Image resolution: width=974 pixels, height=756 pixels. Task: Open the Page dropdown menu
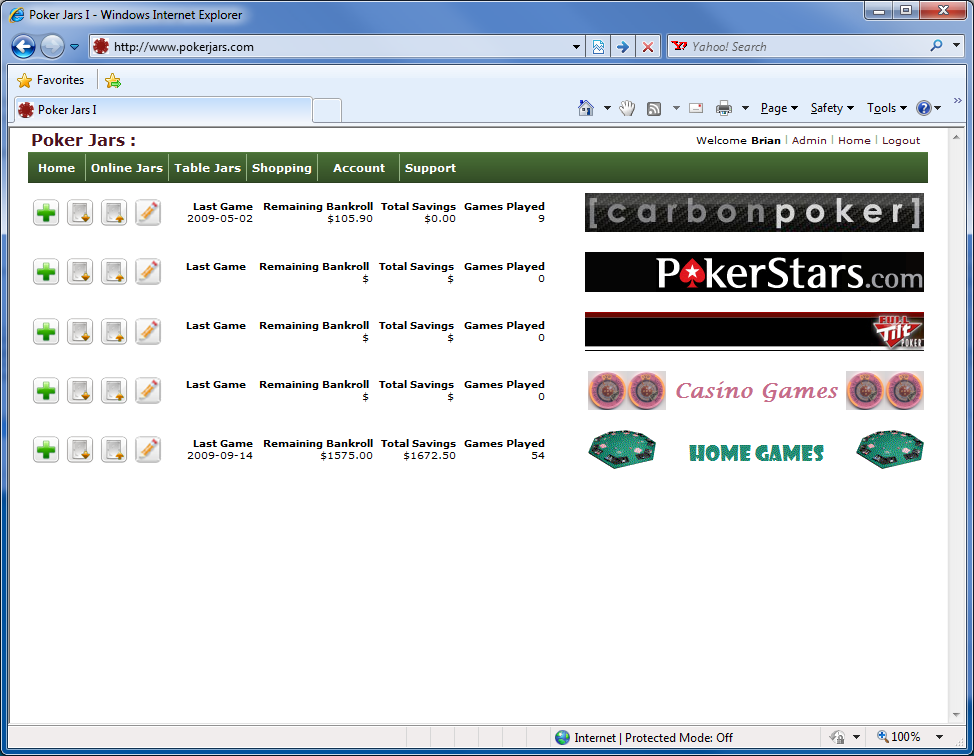tap(779, 108)
